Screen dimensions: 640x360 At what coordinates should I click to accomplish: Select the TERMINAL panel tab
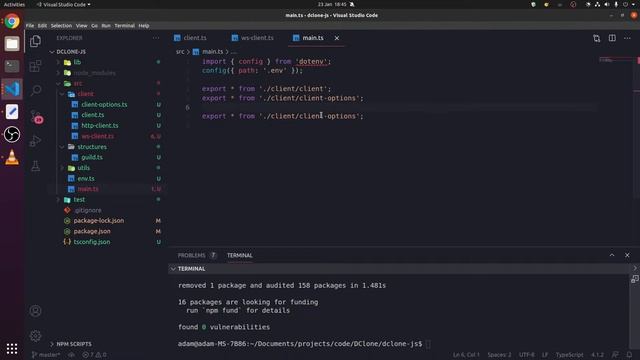click(x=240, y=256)
